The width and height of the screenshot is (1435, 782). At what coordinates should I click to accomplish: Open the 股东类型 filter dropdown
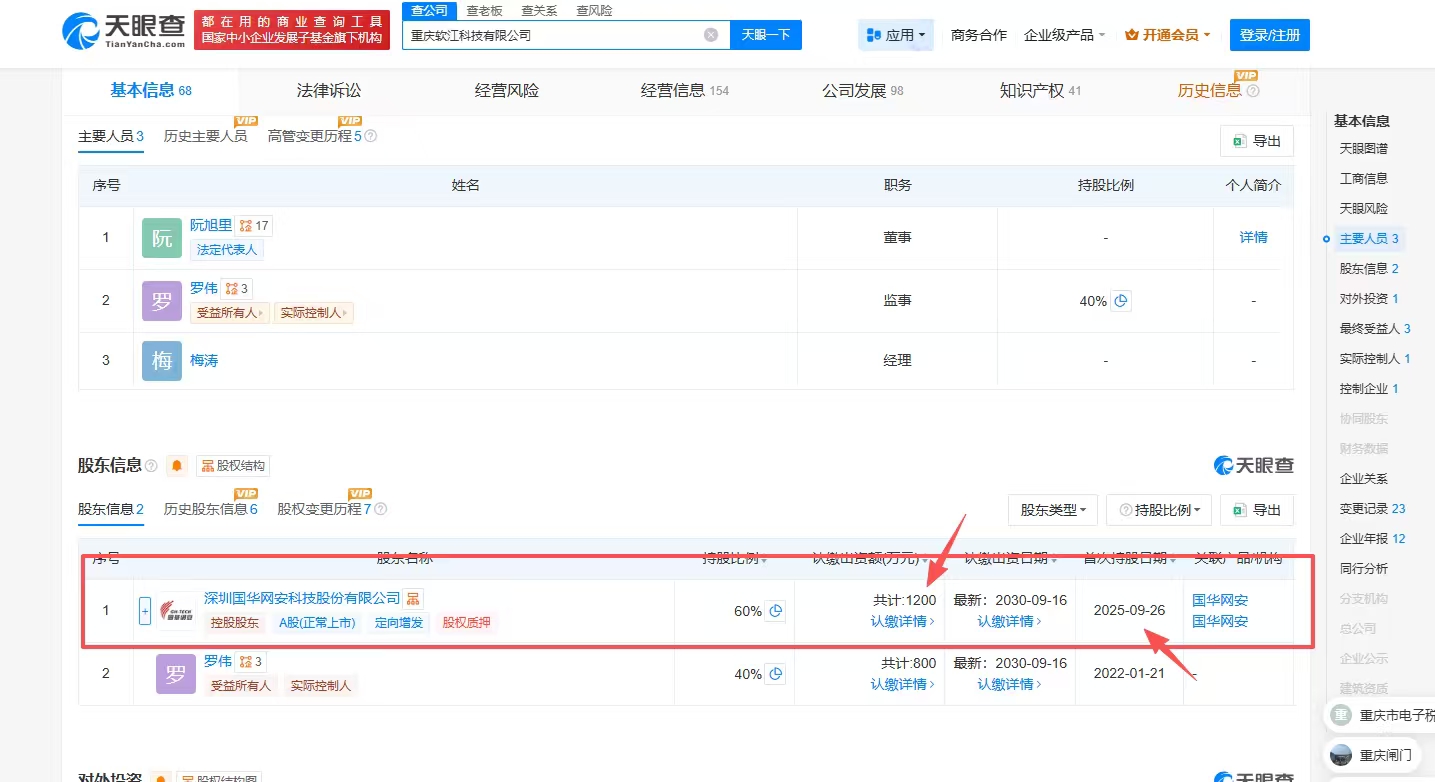pyautogui.click(x=1053, y=510)
